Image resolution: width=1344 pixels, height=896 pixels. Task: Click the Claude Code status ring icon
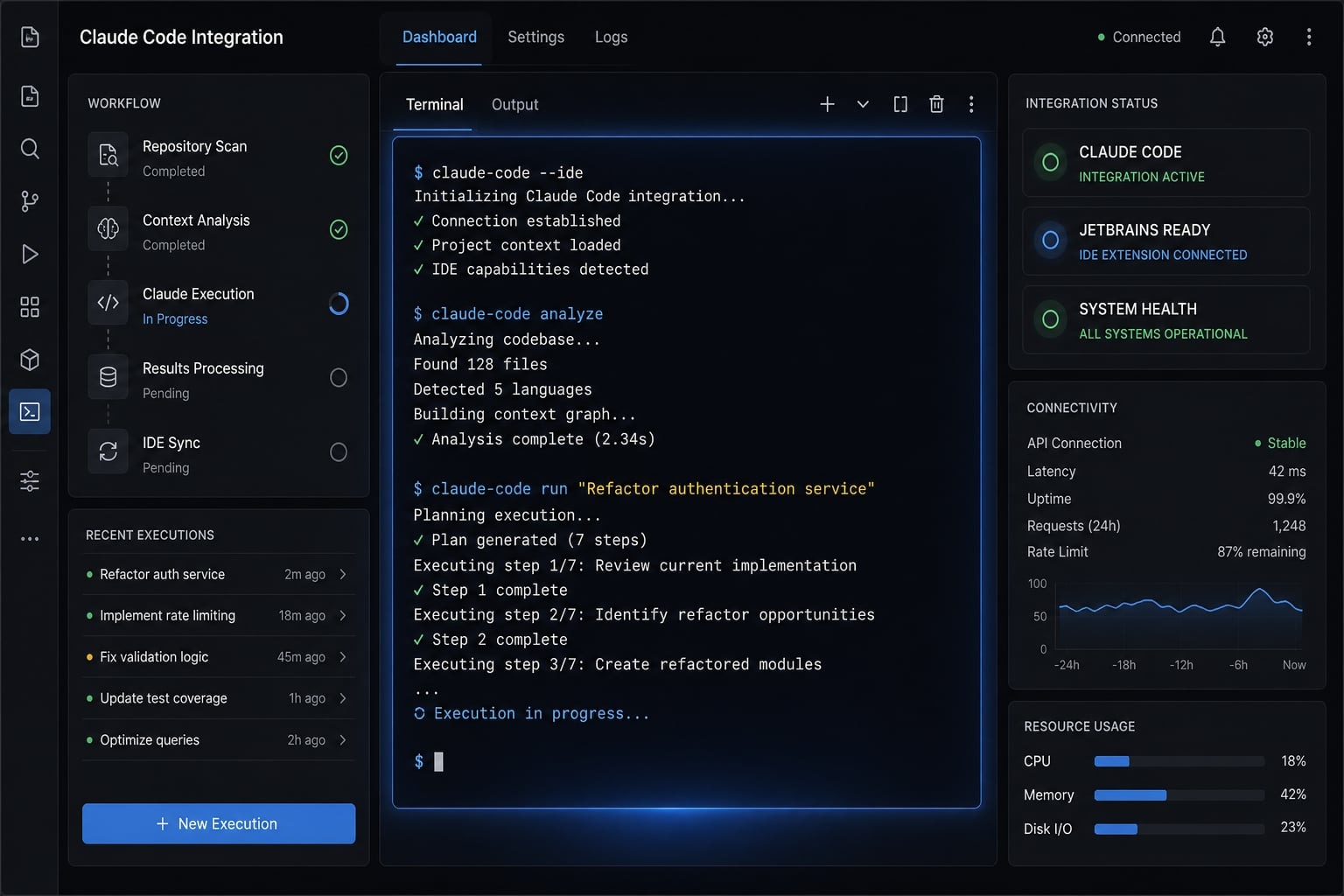[x=1051, y=162]
